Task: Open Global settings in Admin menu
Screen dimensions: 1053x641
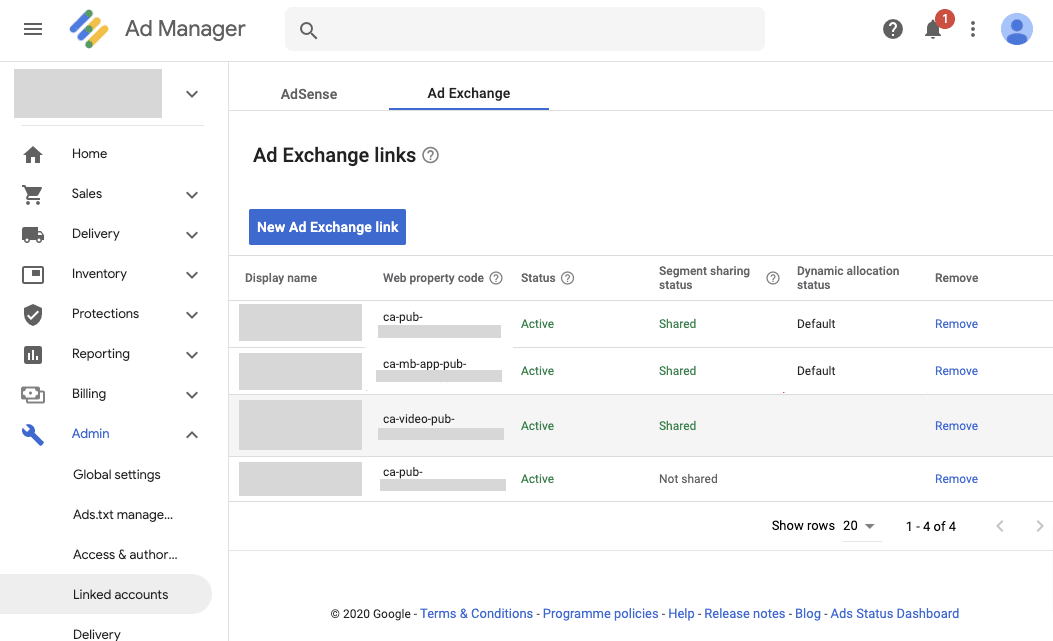Action: click(x=117, y=475)
